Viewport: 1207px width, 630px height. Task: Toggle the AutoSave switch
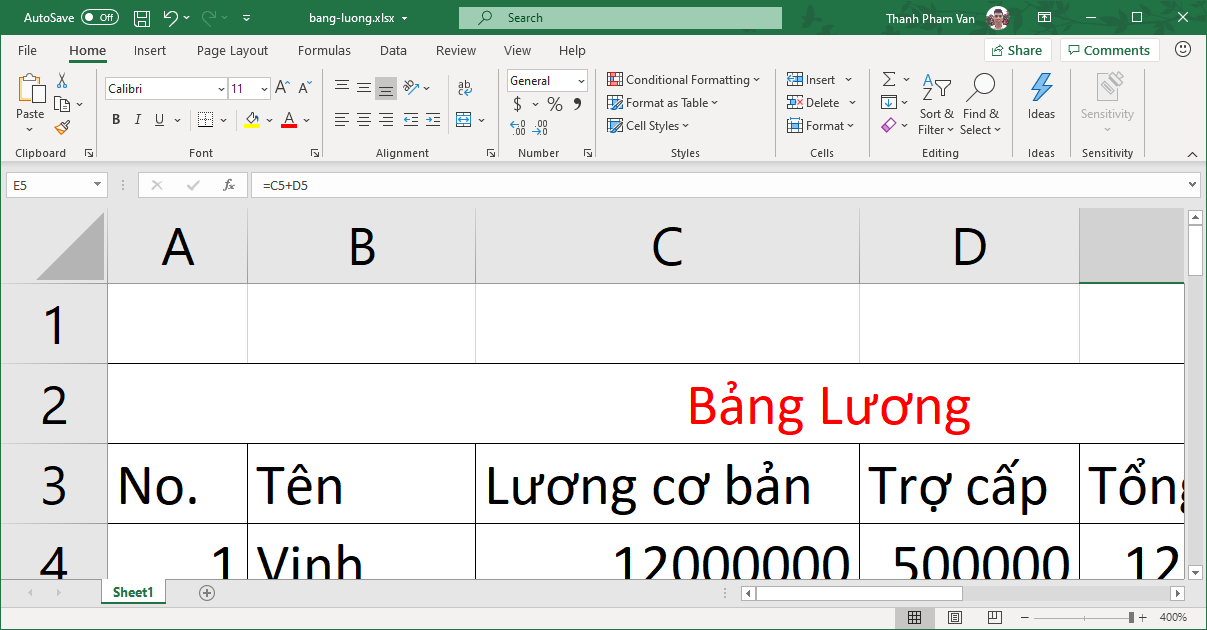coord(99,18)
